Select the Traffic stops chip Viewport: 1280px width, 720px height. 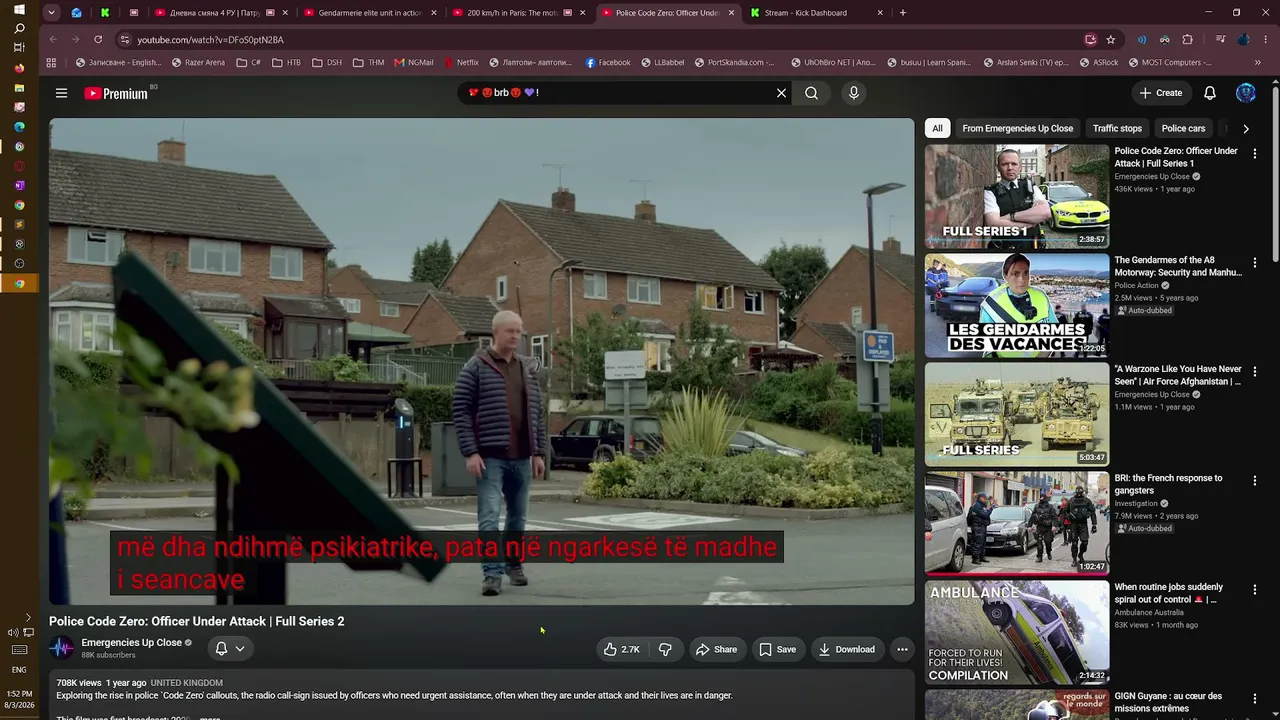point(1117,128)
